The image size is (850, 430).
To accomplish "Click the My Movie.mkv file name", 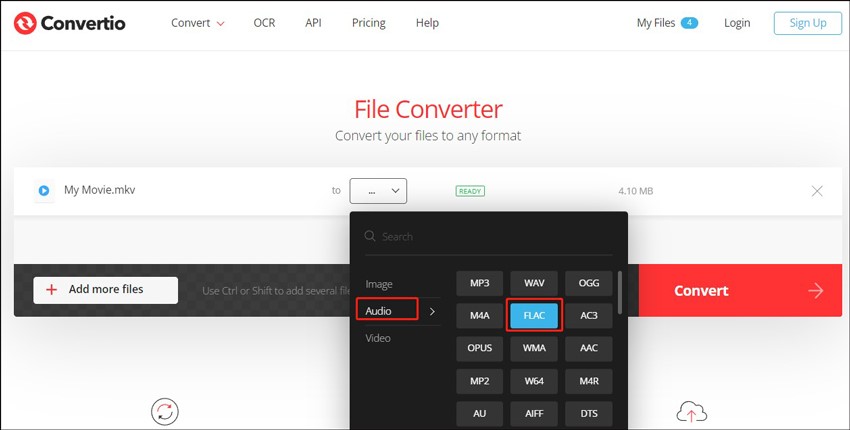I will (100, 190).
